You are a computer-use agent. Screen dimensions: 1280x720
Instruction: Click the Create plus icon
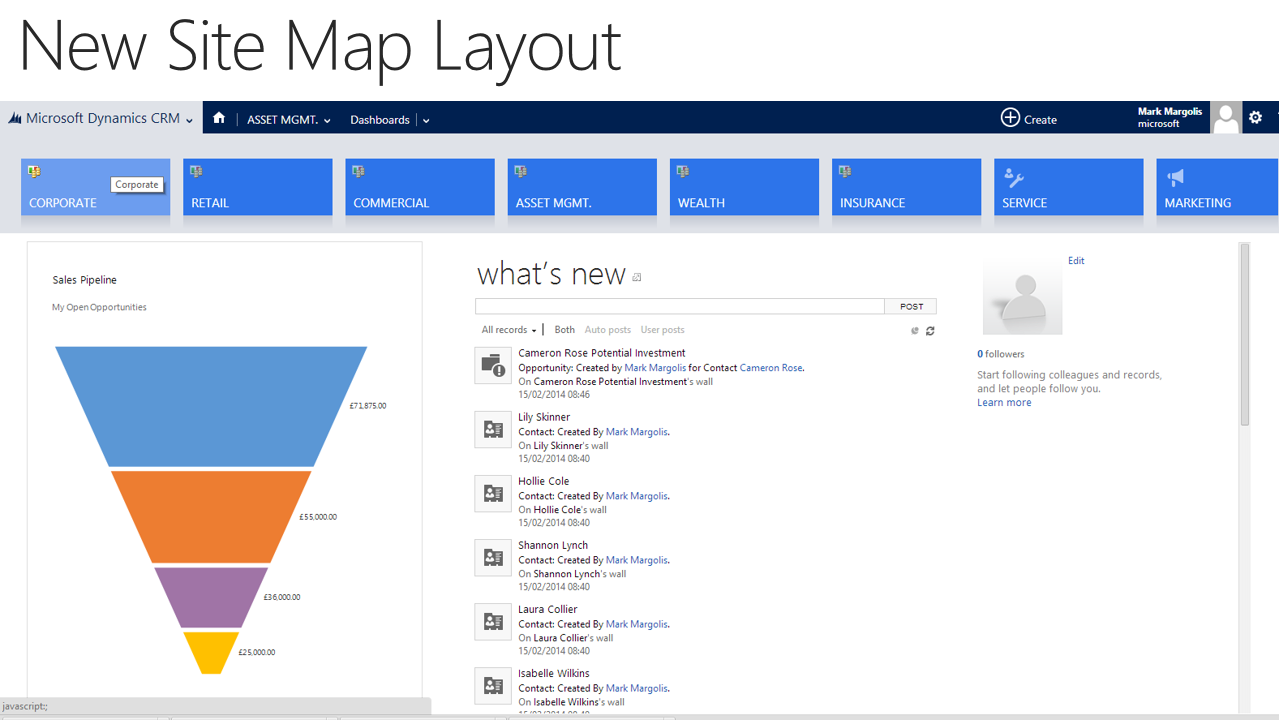pos(1010,118)
